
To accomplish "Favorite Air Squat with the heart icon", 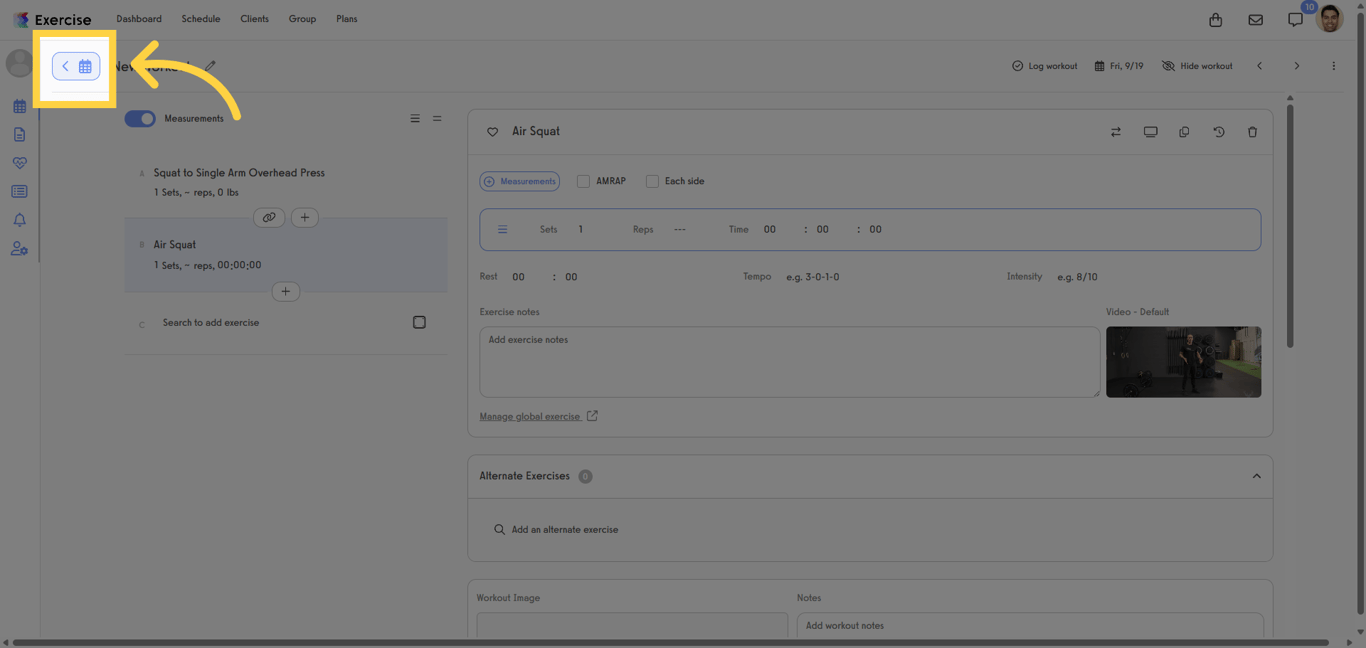I will point(492,132).
